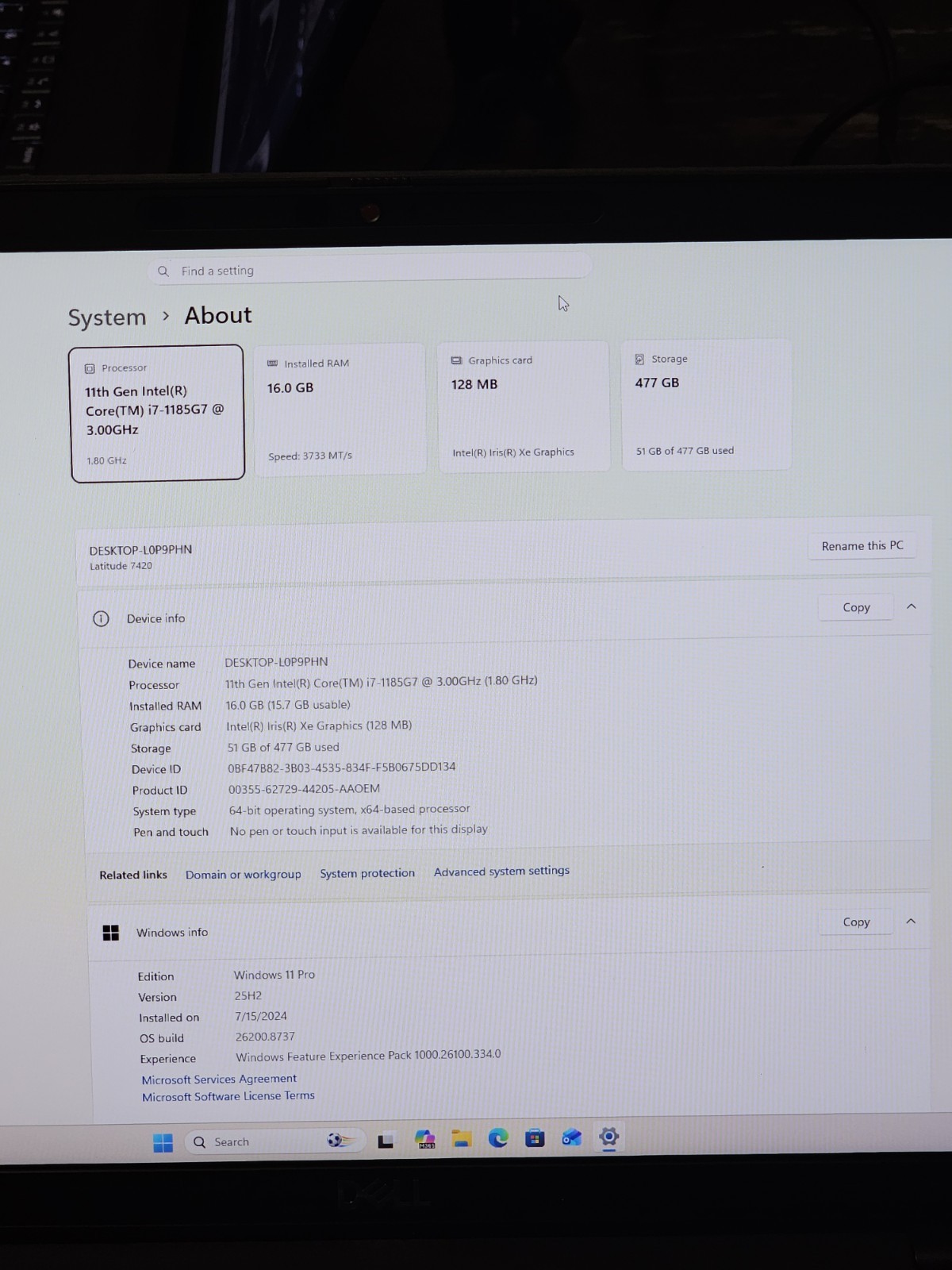The image size is (952, 1270).
Task: Select the Installed RAM 16.0 GB card
Action: (340, 409)
